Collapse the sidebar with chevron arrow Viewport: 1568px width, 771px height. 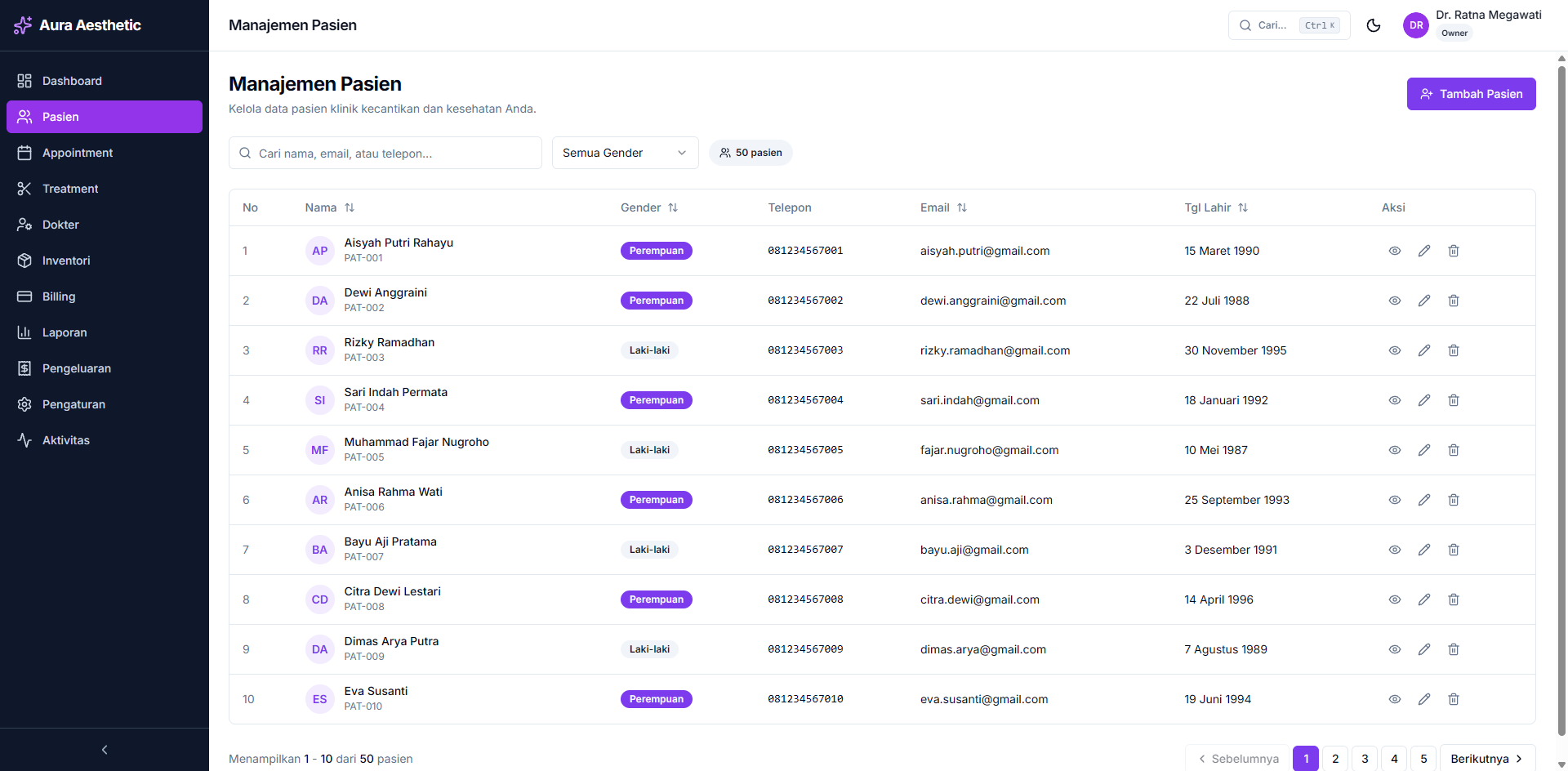(x=105, y=750)
